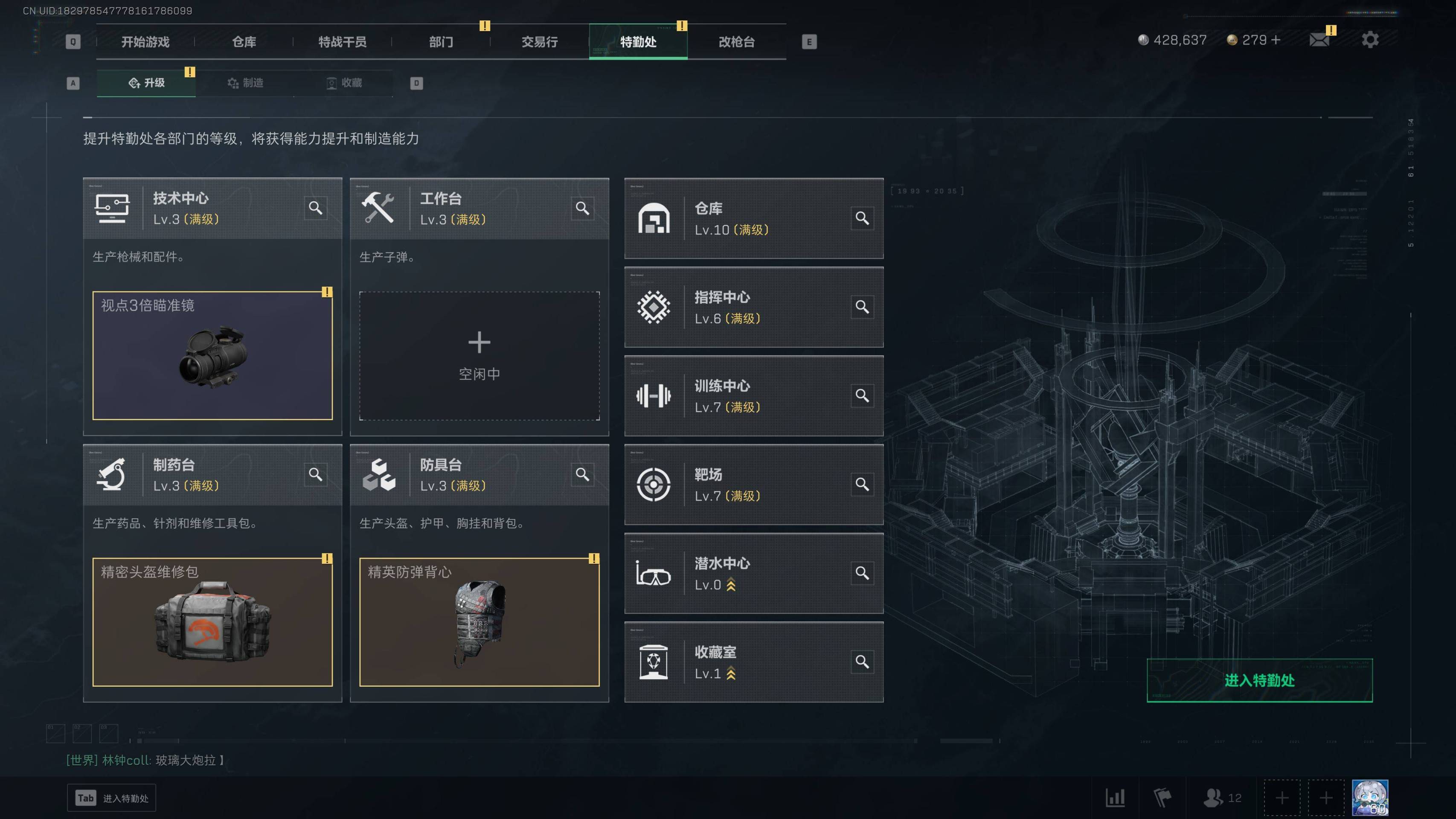Open the mail envelope icon
This screenshot has width=1456, height=819.
[x=1319, y=40]
